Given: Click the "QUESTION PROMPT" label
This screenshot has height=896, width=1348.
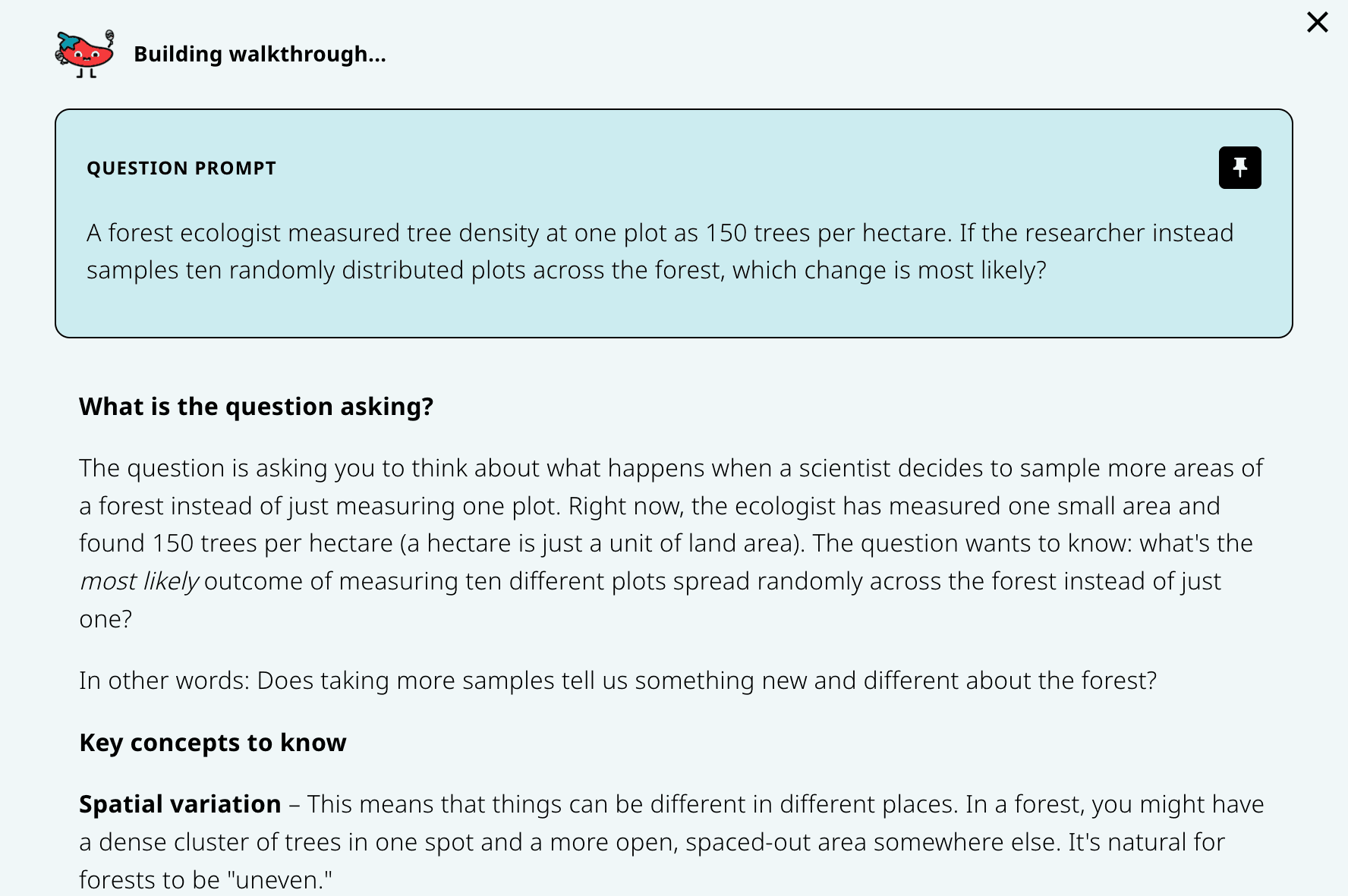Looking at the screenshot, I should click(x=181, y=168).
